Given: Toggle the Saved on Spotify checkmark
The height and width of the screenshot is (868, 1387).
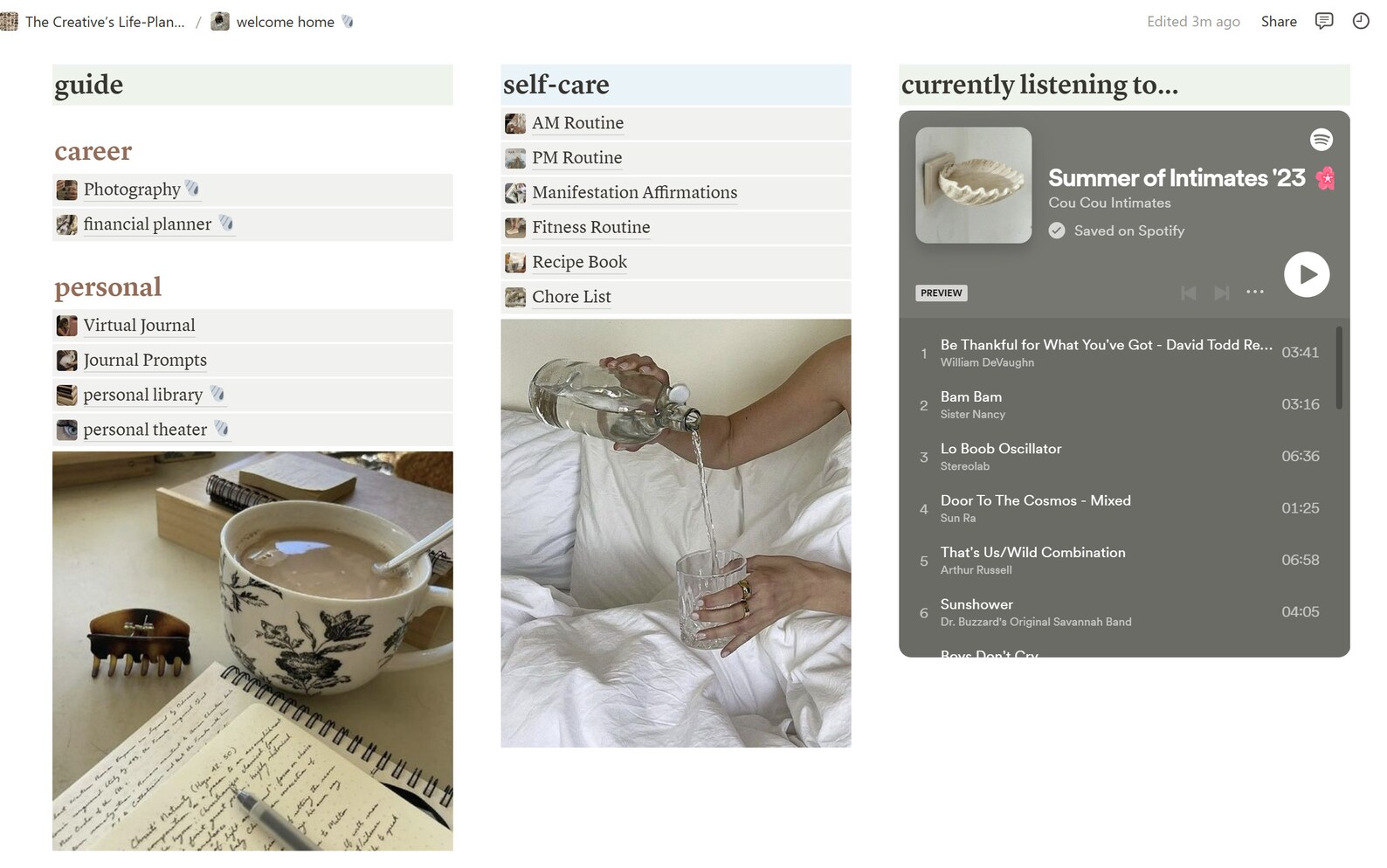Looking at the screenshot, I should [1057, 231].
